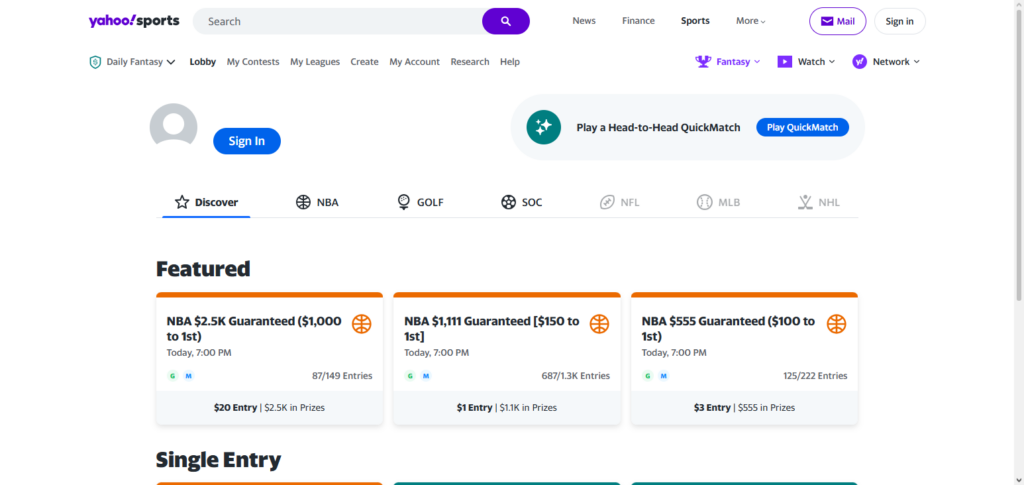
Task: Expand the Fantasy menu chevron
Action: coord(757,62)
